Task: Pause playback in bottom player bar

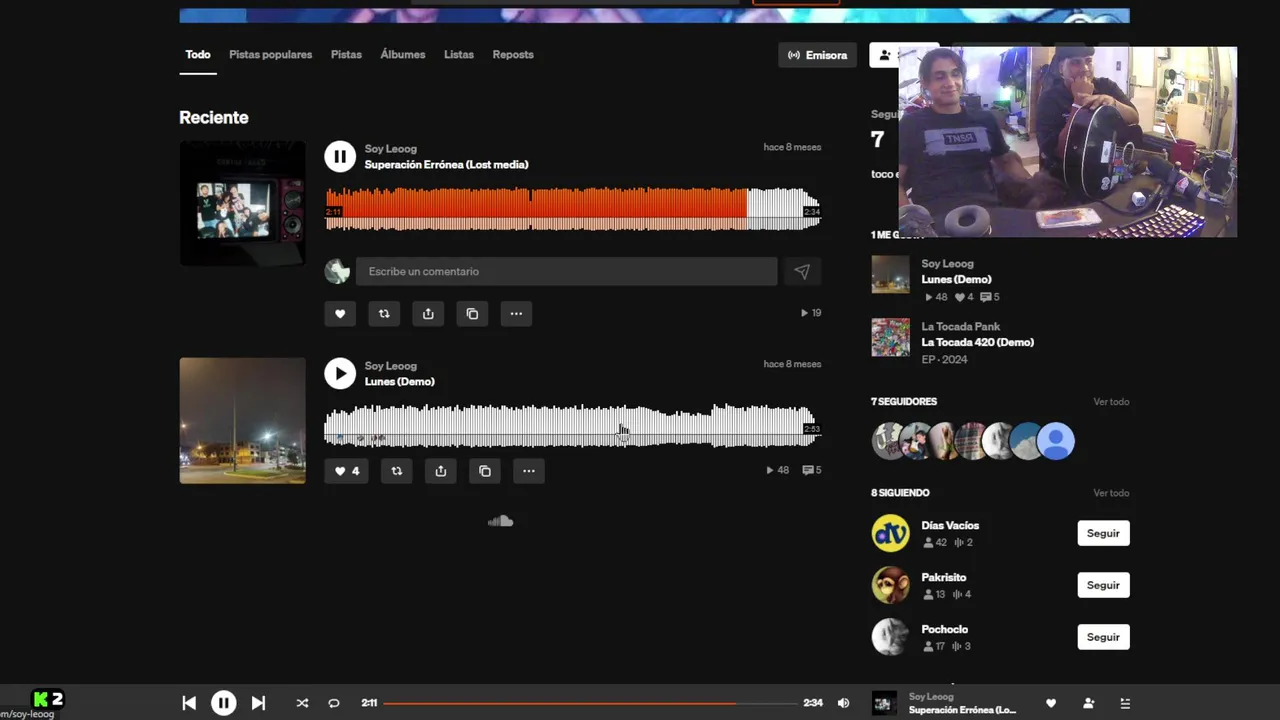Action: pos(224,703)
